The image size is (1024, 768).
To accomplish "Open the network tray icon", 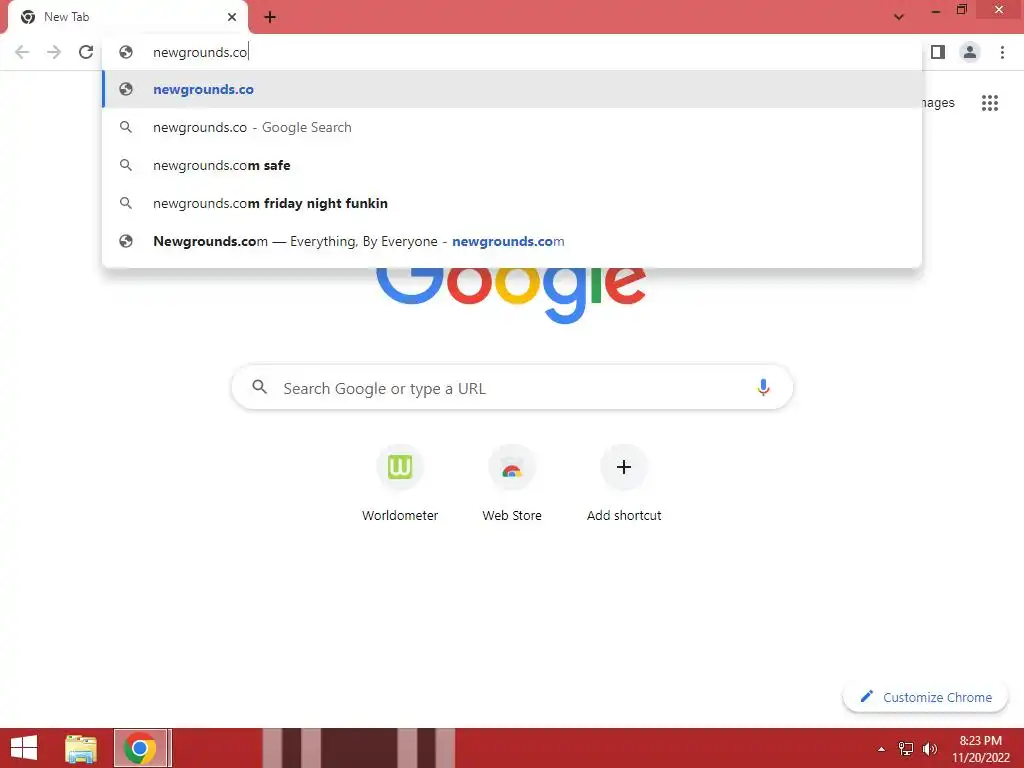I will 906,749.
